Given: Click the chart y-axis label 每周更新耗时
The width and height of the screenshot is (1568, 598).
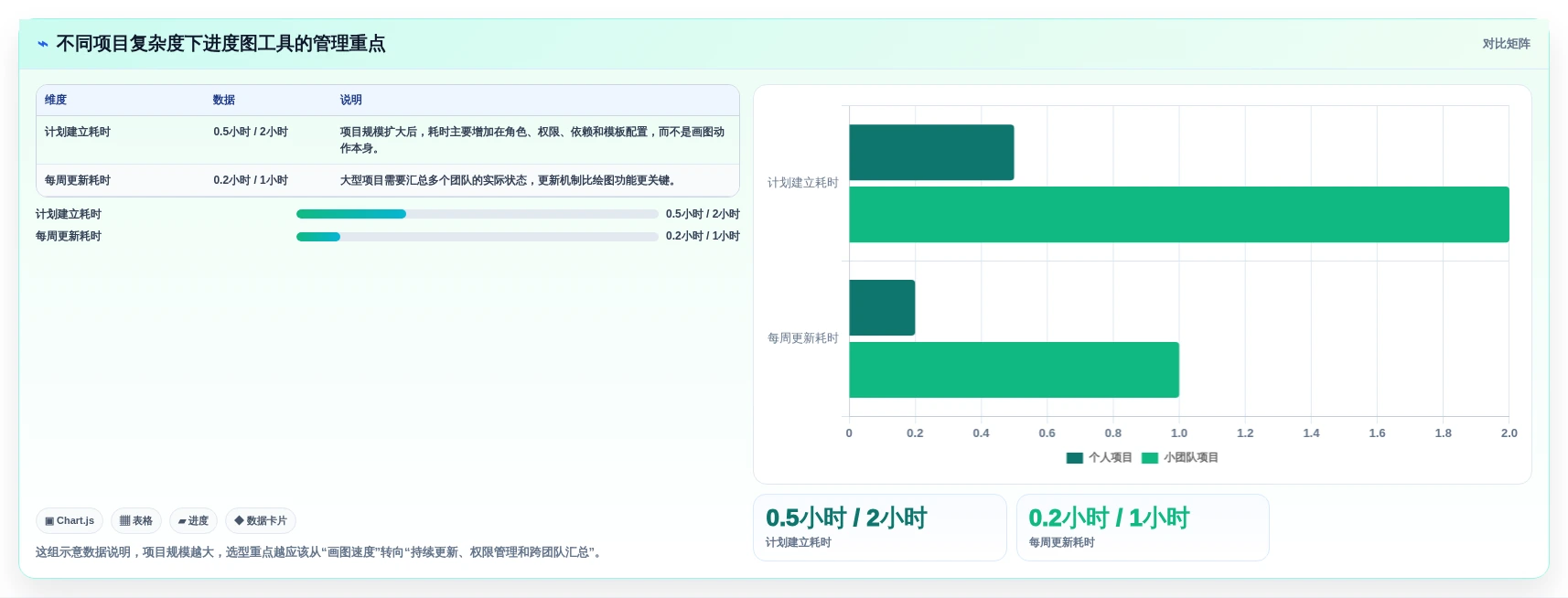Looking at the screenshot, I should point(803,338).
